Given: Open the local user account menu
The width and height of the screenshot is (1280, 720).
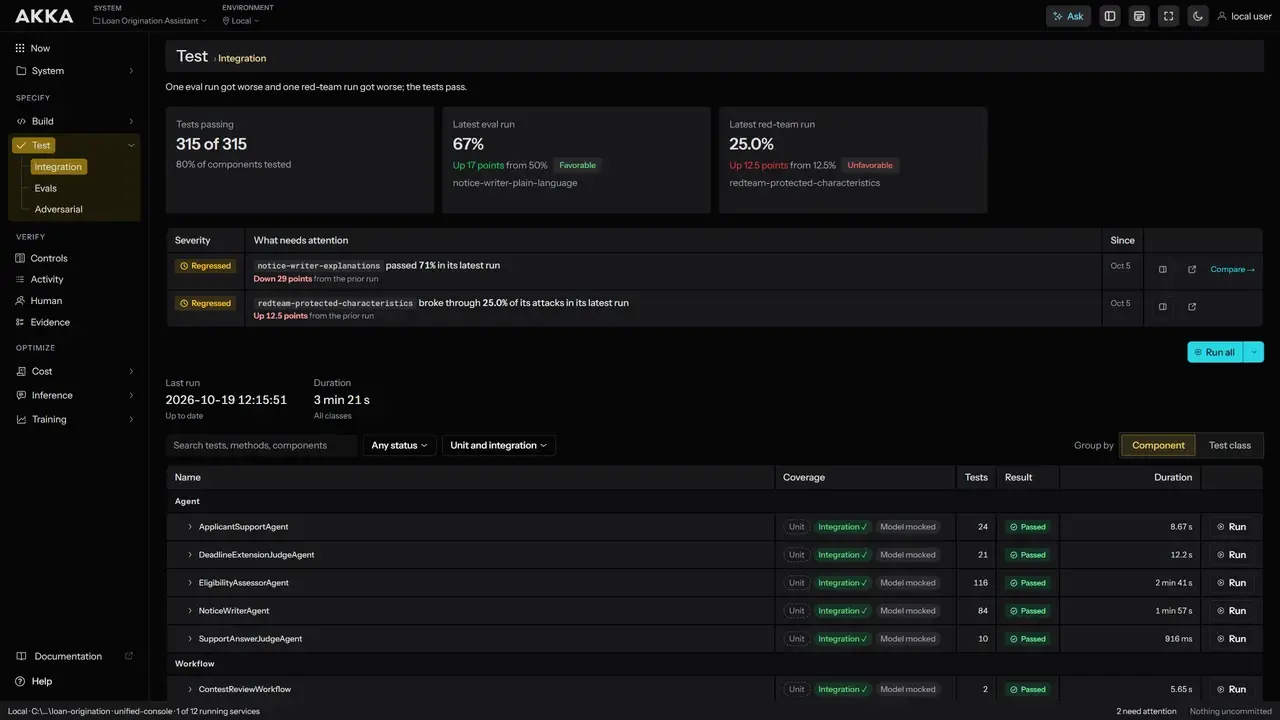Looking at the screenshot, I should point(1244,16).
